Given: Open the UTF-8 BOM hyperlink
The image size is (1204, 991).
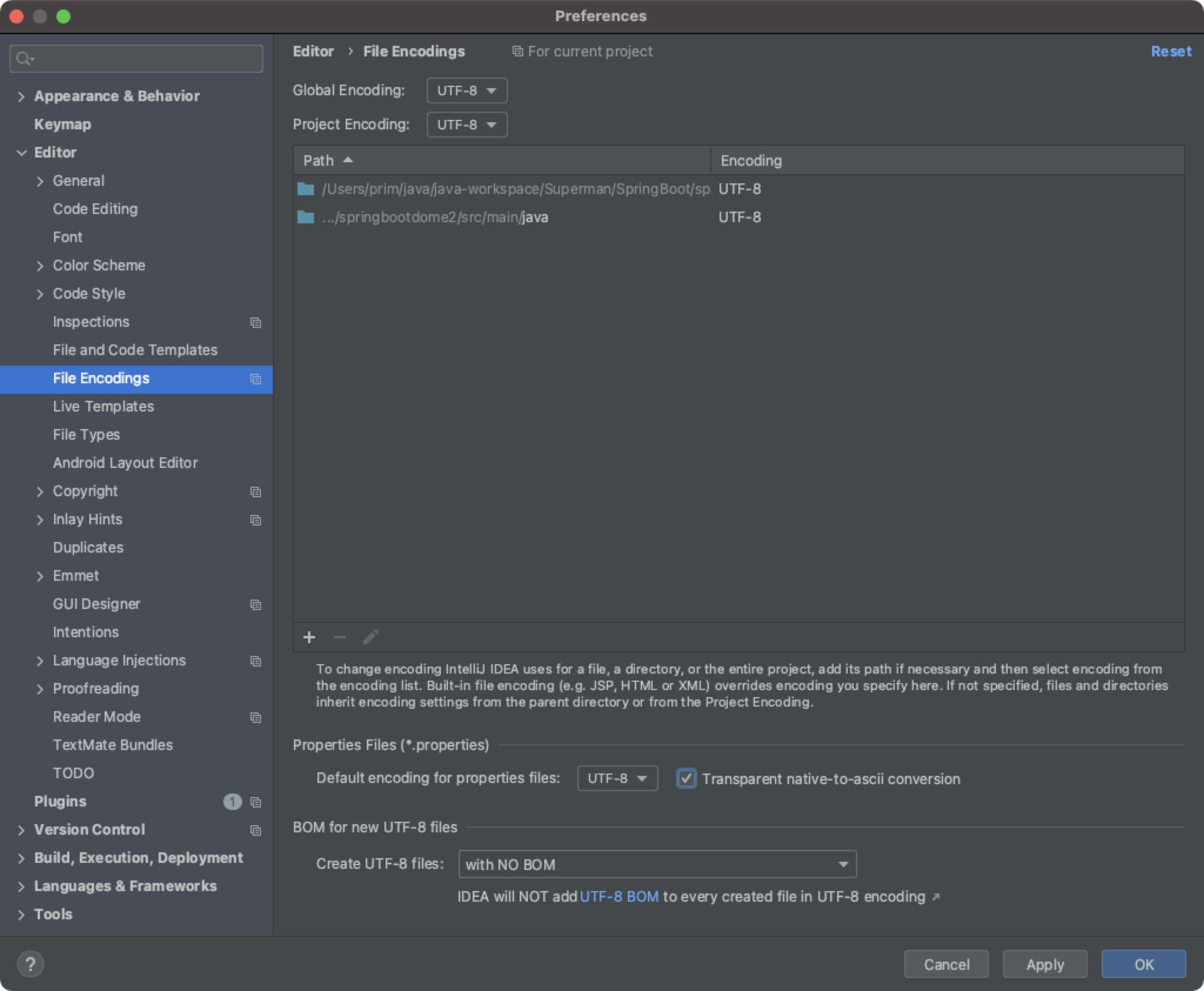Looking at the screenshot, I should click(x=619, y=897).
